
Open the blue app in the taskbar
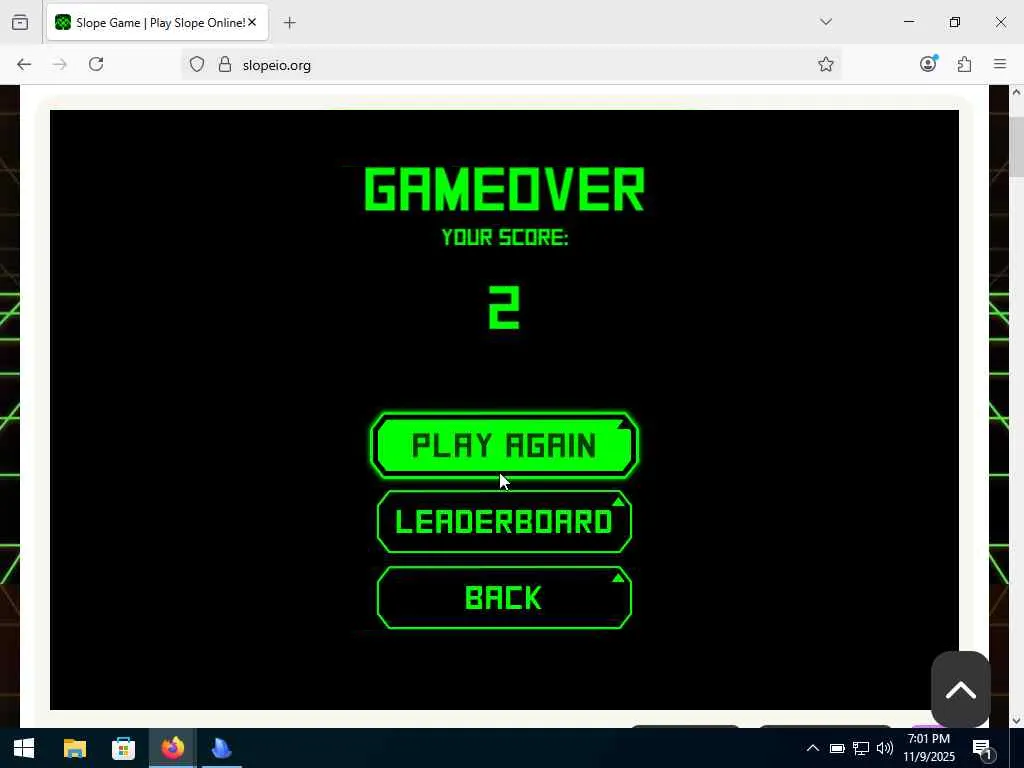[221, 748]
